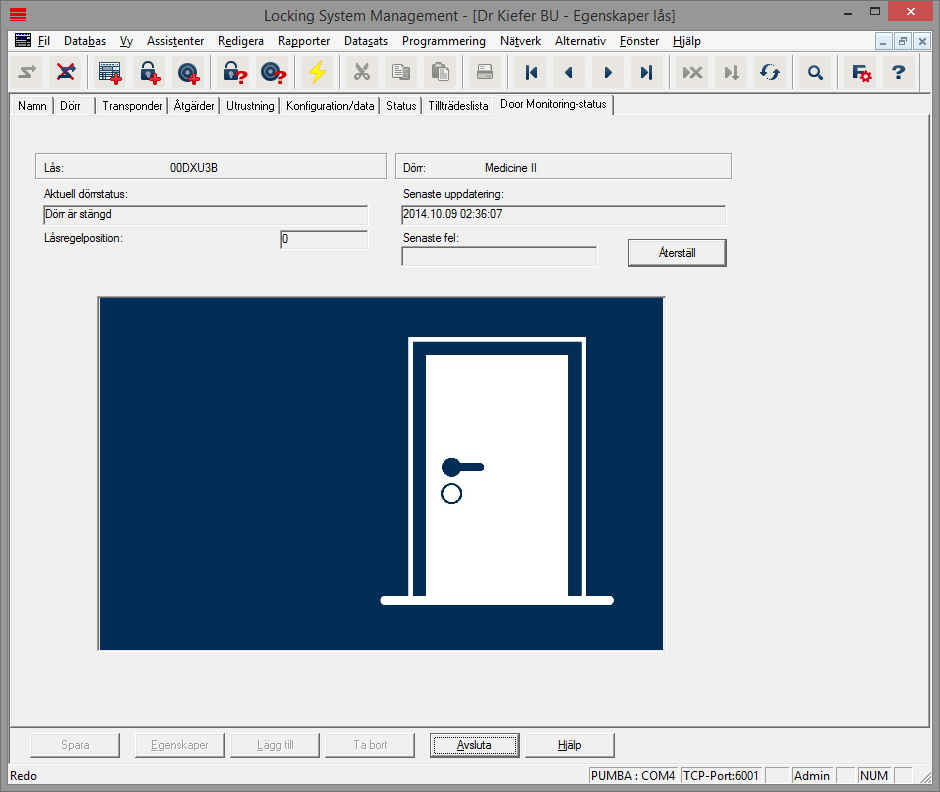Viewport: 940px width, 792px height.
Task: Switch to the Tillträdeslista tab
Action: click(x=458, y=105)
